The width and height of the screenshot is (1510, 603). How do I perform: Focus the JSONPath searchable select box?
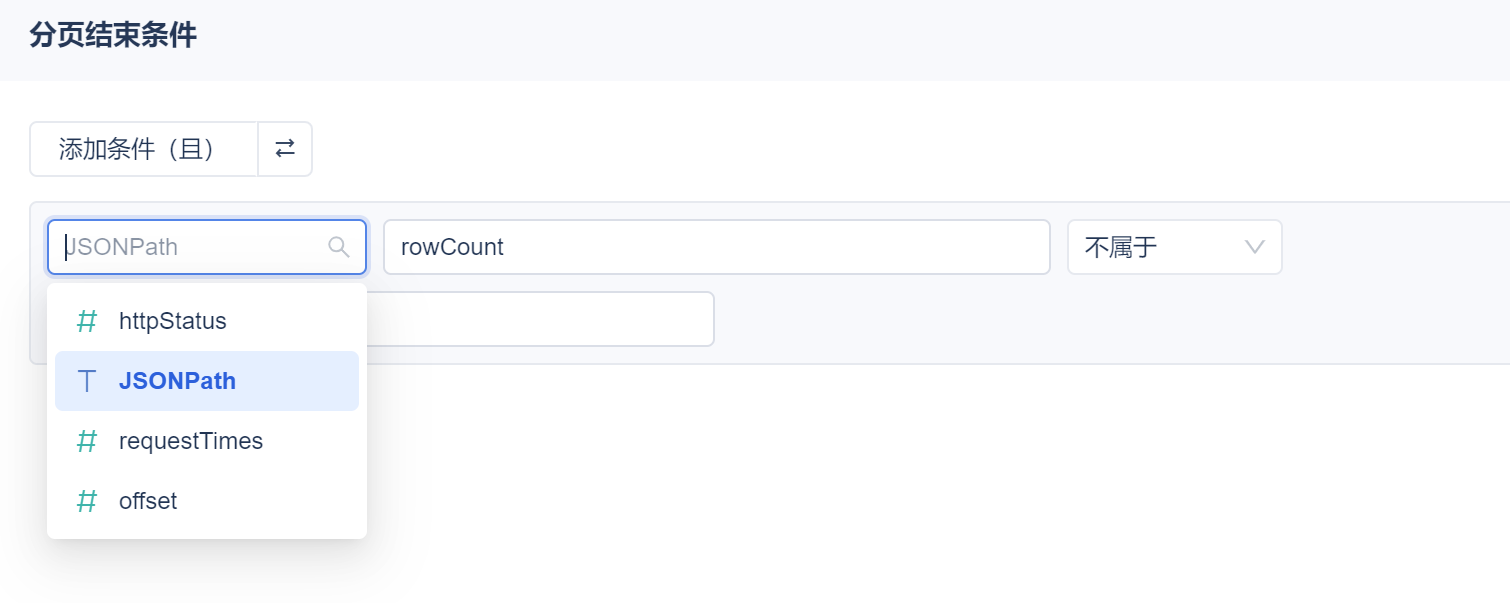coord(190,247)
